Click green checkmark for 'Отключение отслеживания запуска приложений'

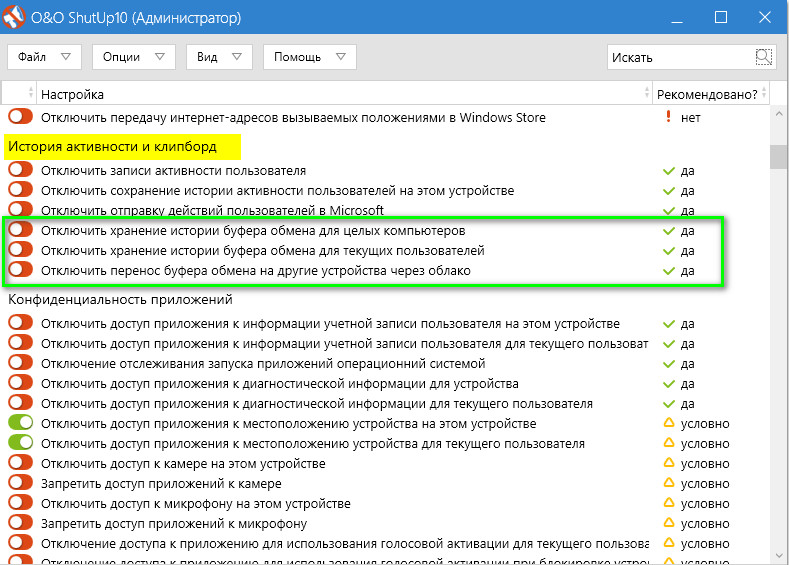pyautogui.click(x=669, y=364)
